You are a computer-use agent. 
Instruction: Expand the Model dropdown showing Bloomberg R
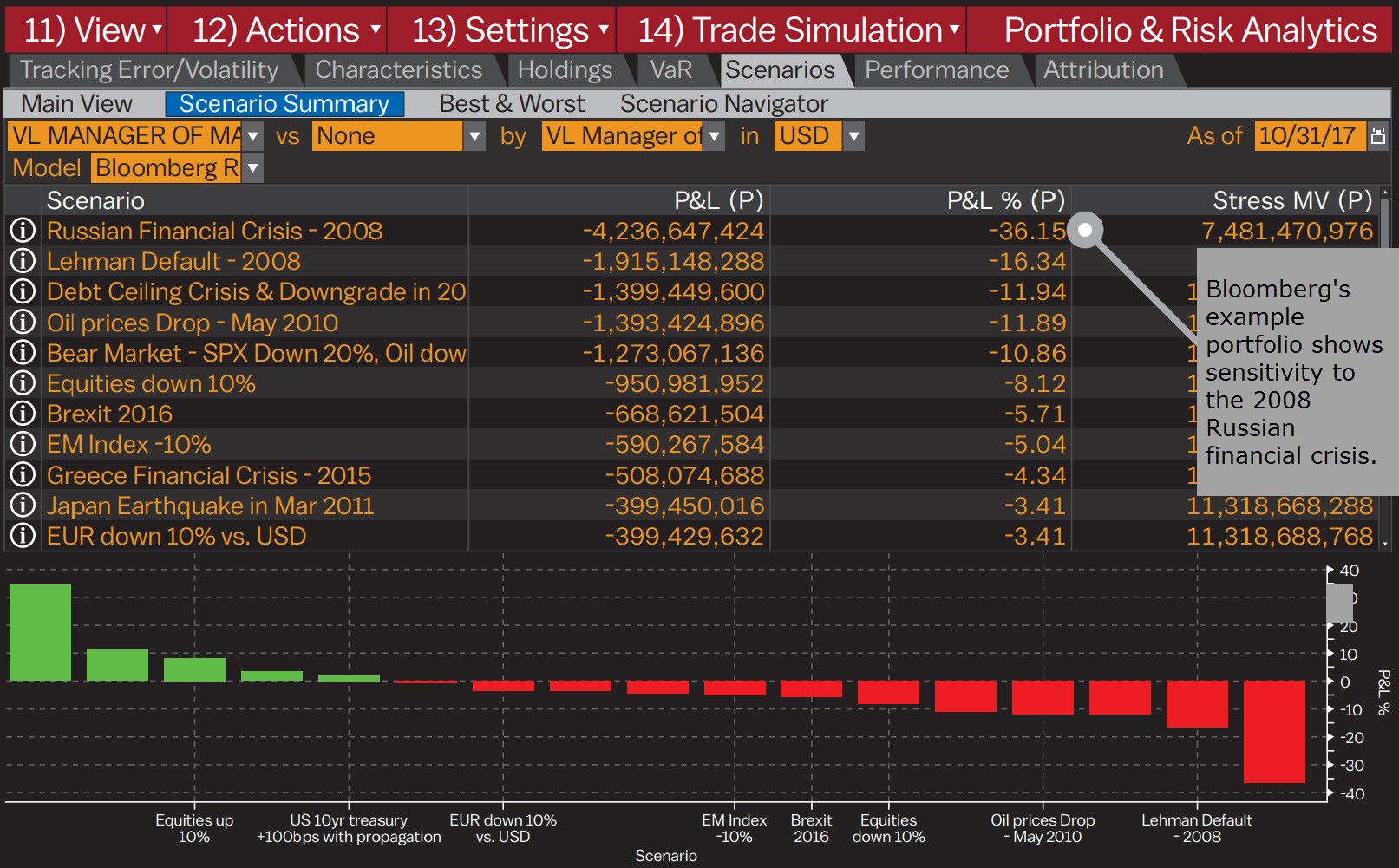click(252, 167)
